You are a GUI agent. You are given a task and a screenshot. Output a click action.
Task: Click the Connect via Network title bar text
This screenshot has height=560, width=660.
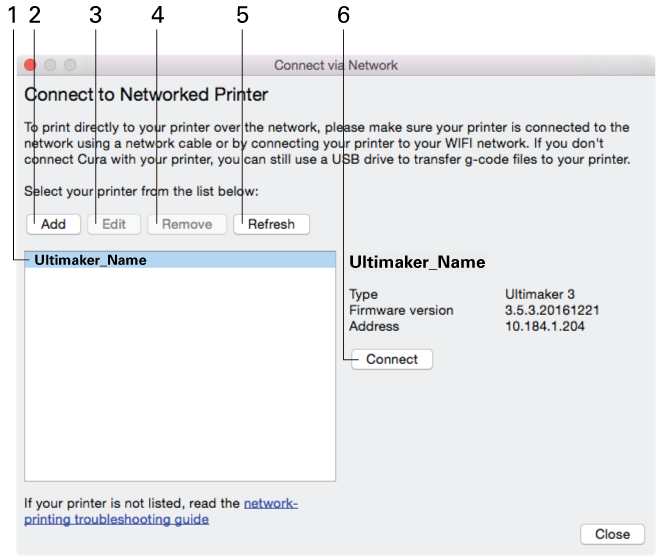point(336,65)
